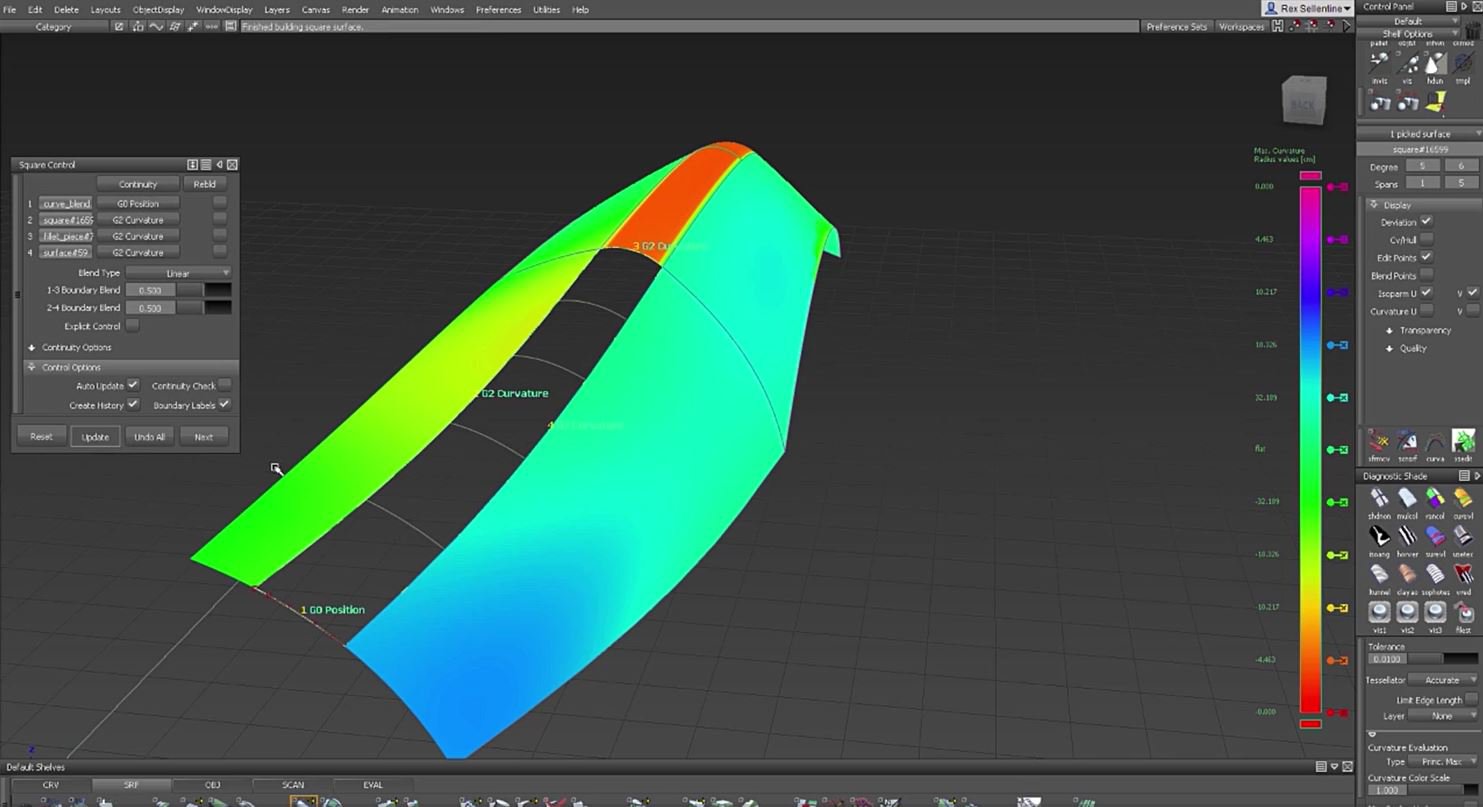This screenshot has width=1483, height=807.
Task: Click the Update button
Action: pos(95,437)
